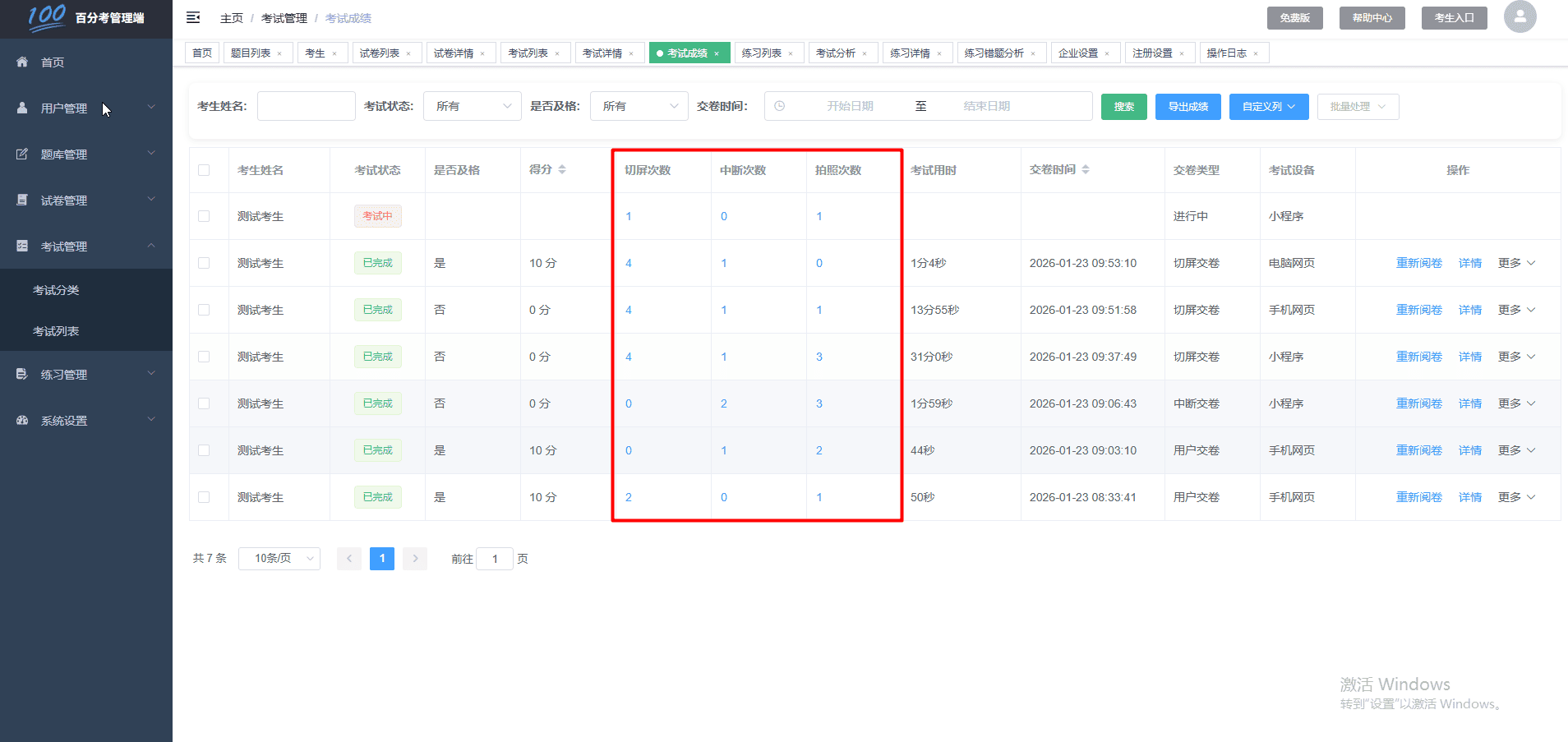Click the 搜索 search button
This screenshot has height=742, width=1568.
tap(1123, 106)
